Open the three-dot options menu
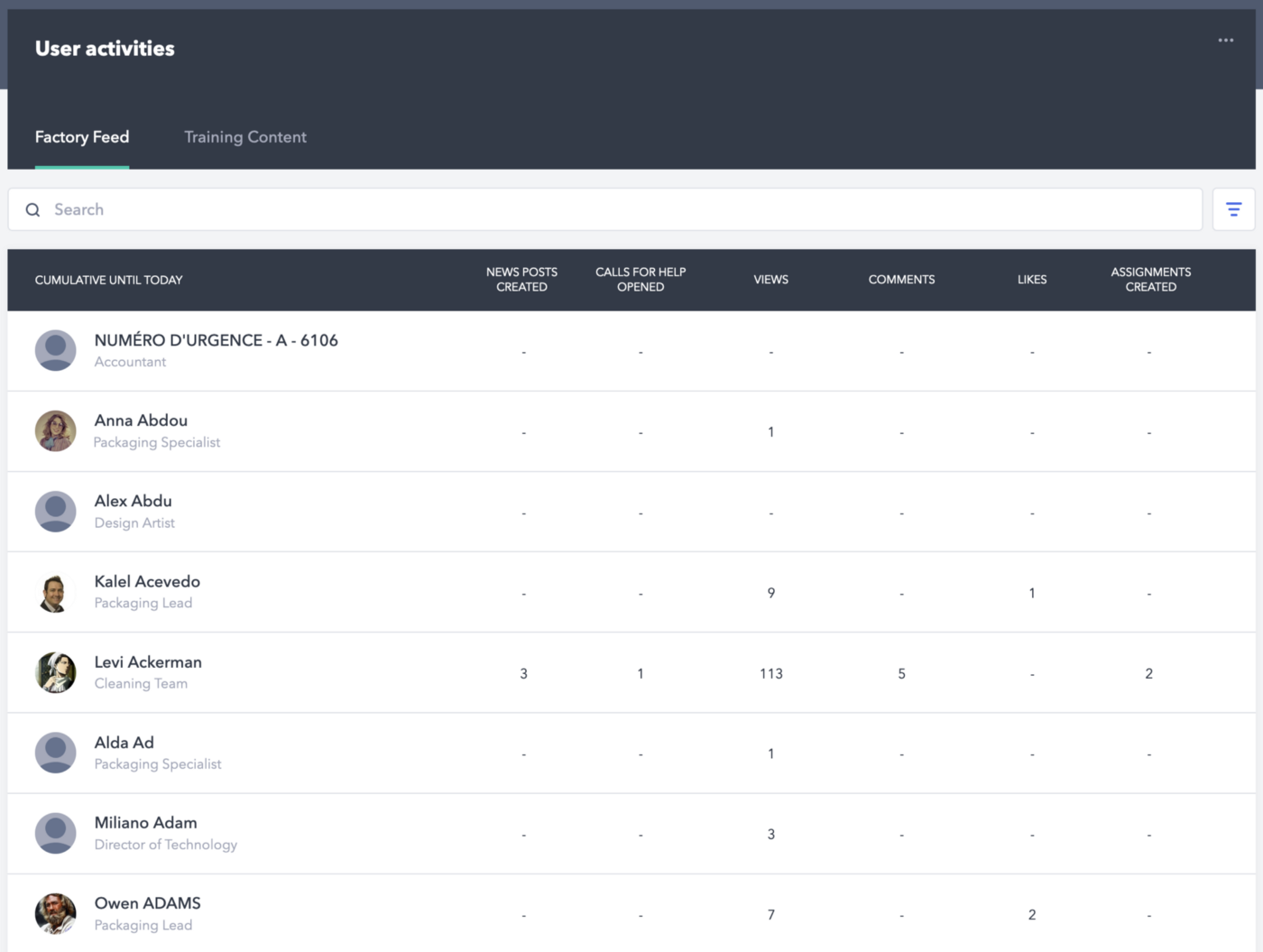This screenshot has width=1263, height=952. point(1225,40)
